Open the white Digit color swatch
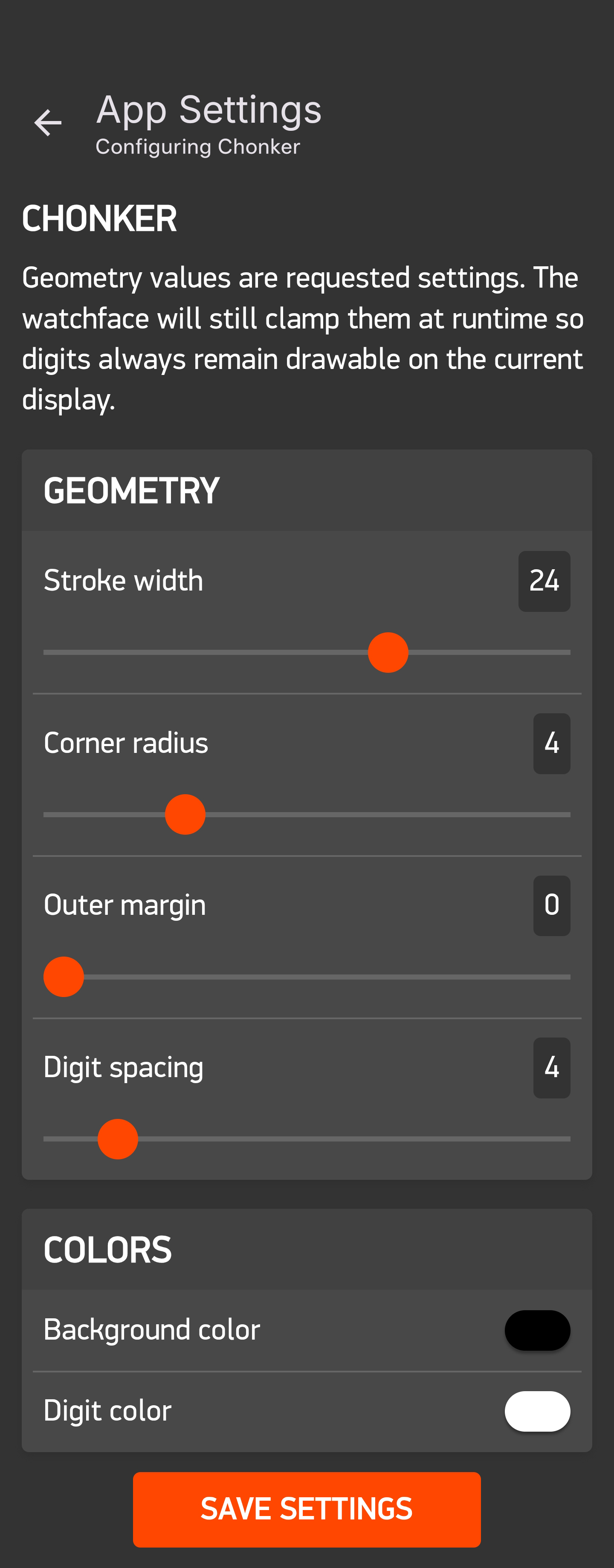 pyautogui.click(x=537, y=1411)
